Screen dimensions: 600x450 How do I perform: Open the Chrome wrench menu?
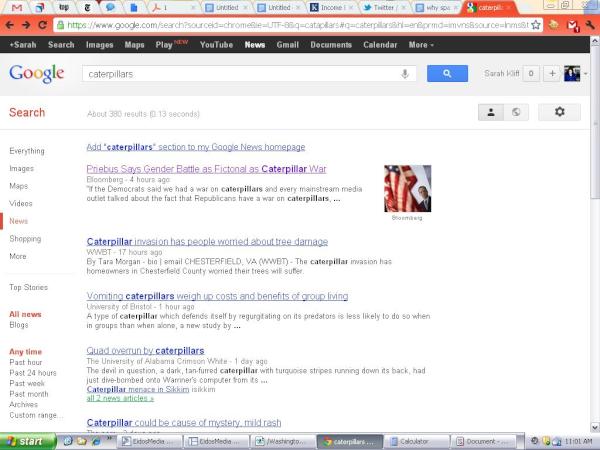click(x=590, y=25)
